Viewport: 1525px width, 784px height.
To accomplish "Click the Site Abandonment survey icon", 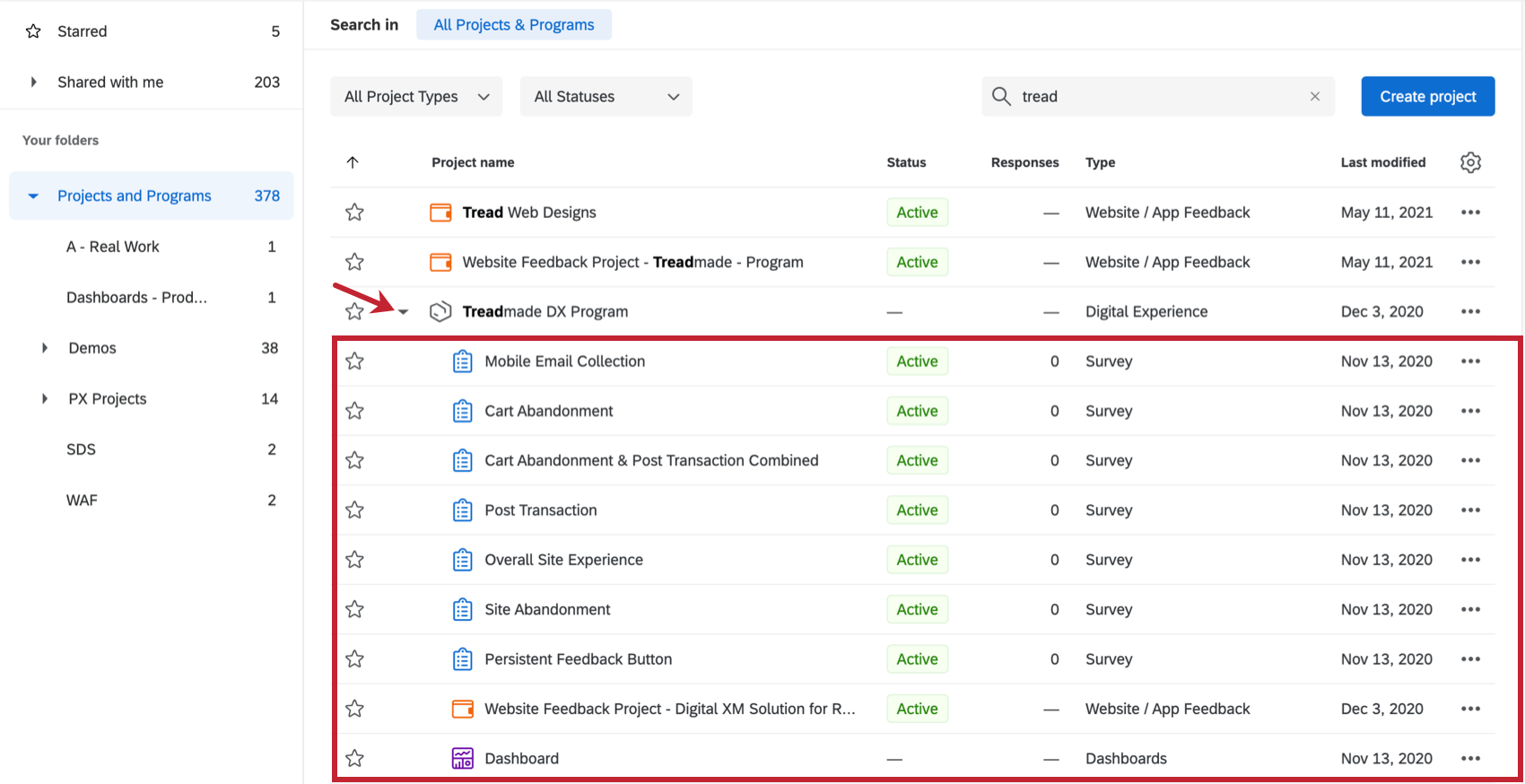I will 462,609.
